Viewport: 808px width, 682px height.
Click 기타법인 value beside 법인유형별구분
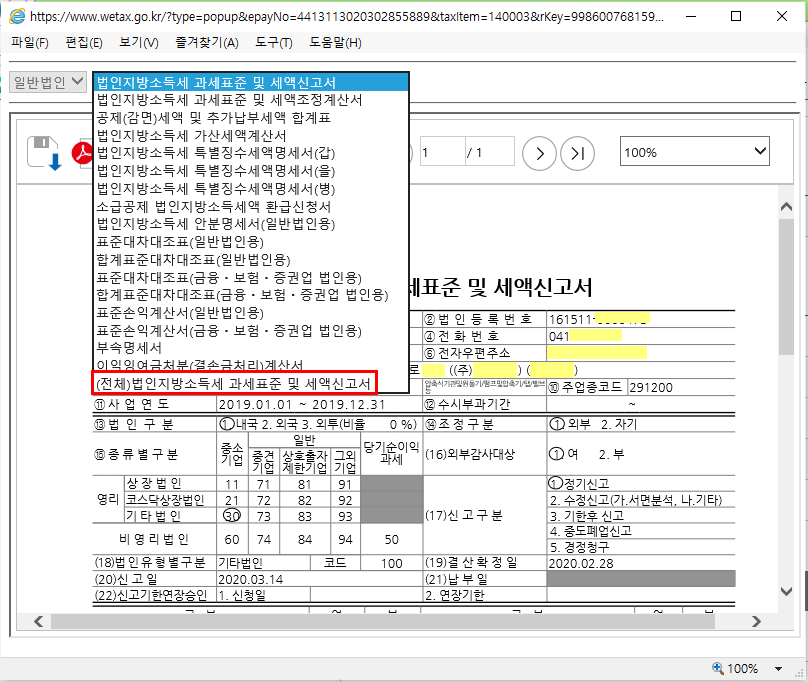(241, 563)
